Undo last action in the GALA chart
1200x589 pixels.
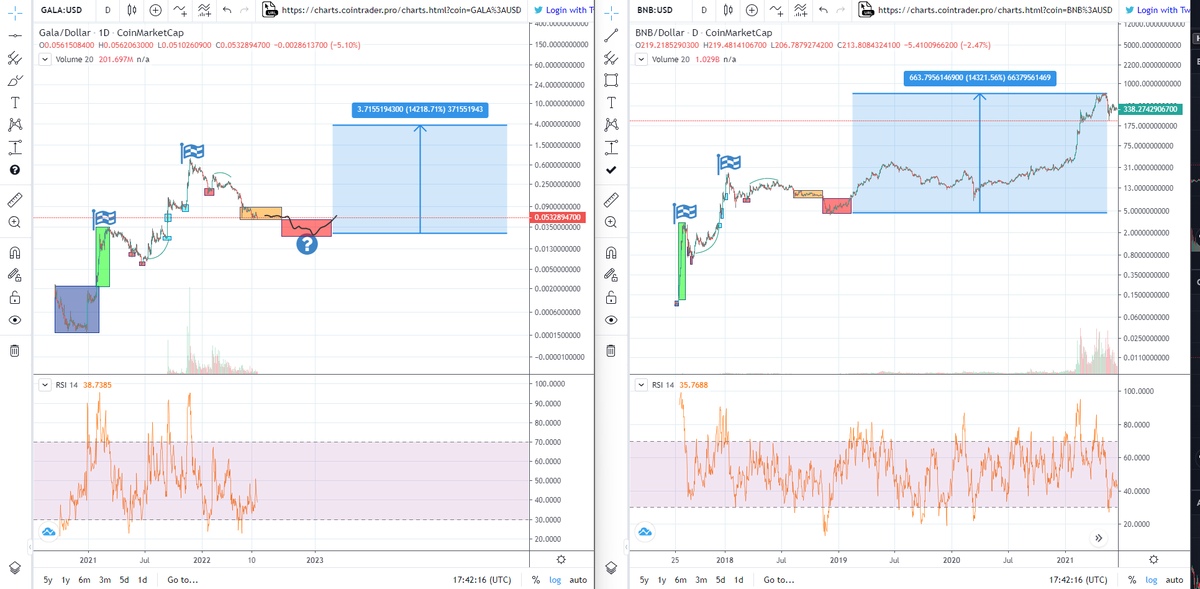228,10
